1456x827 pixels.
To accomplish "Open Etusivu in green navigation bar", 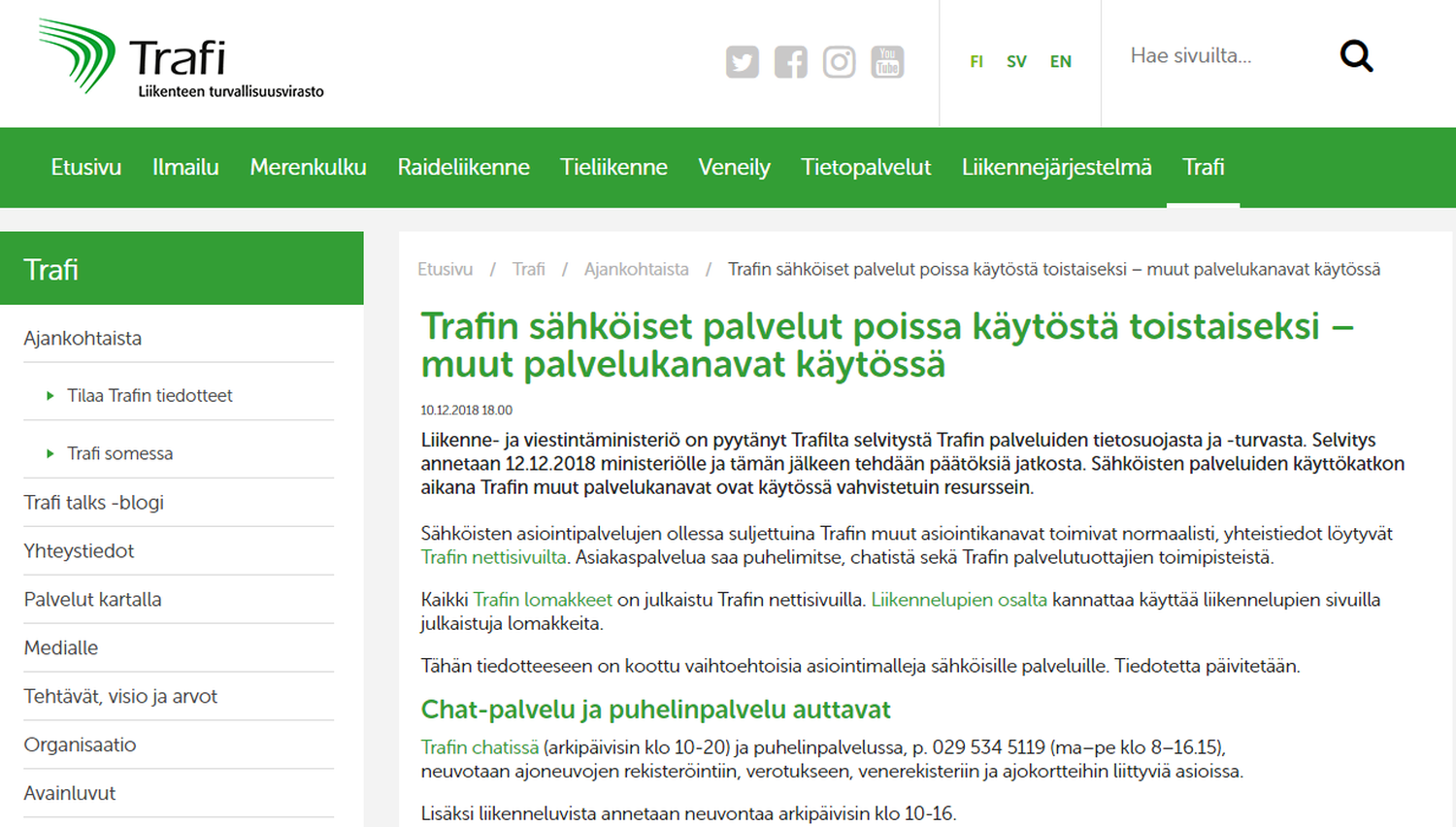I will pos(86,167).
